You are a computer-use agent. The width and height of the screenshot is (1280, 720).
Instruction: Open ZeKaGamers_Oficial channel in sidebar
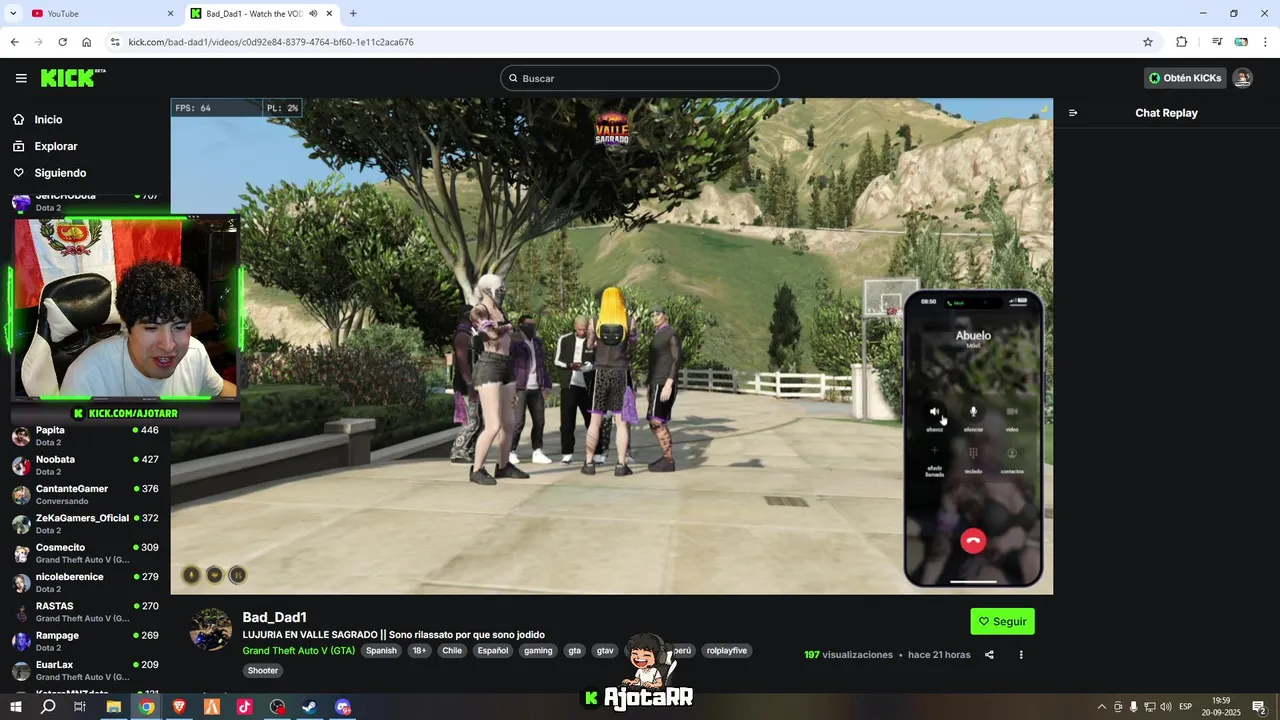coord(85,524)
